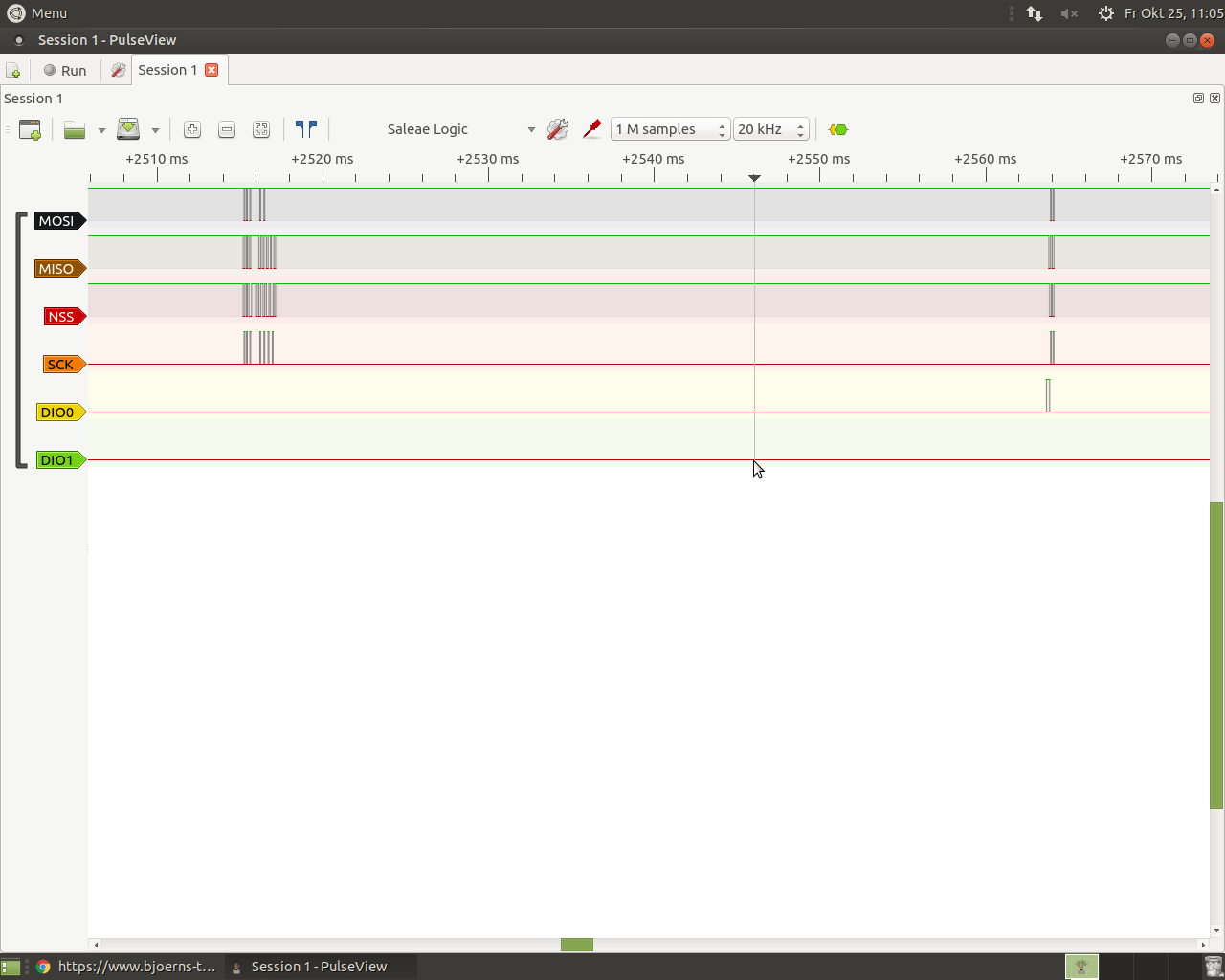Click the MOSI channel label
Viewport: 1225px width, 980px height.
click(57, 221)
